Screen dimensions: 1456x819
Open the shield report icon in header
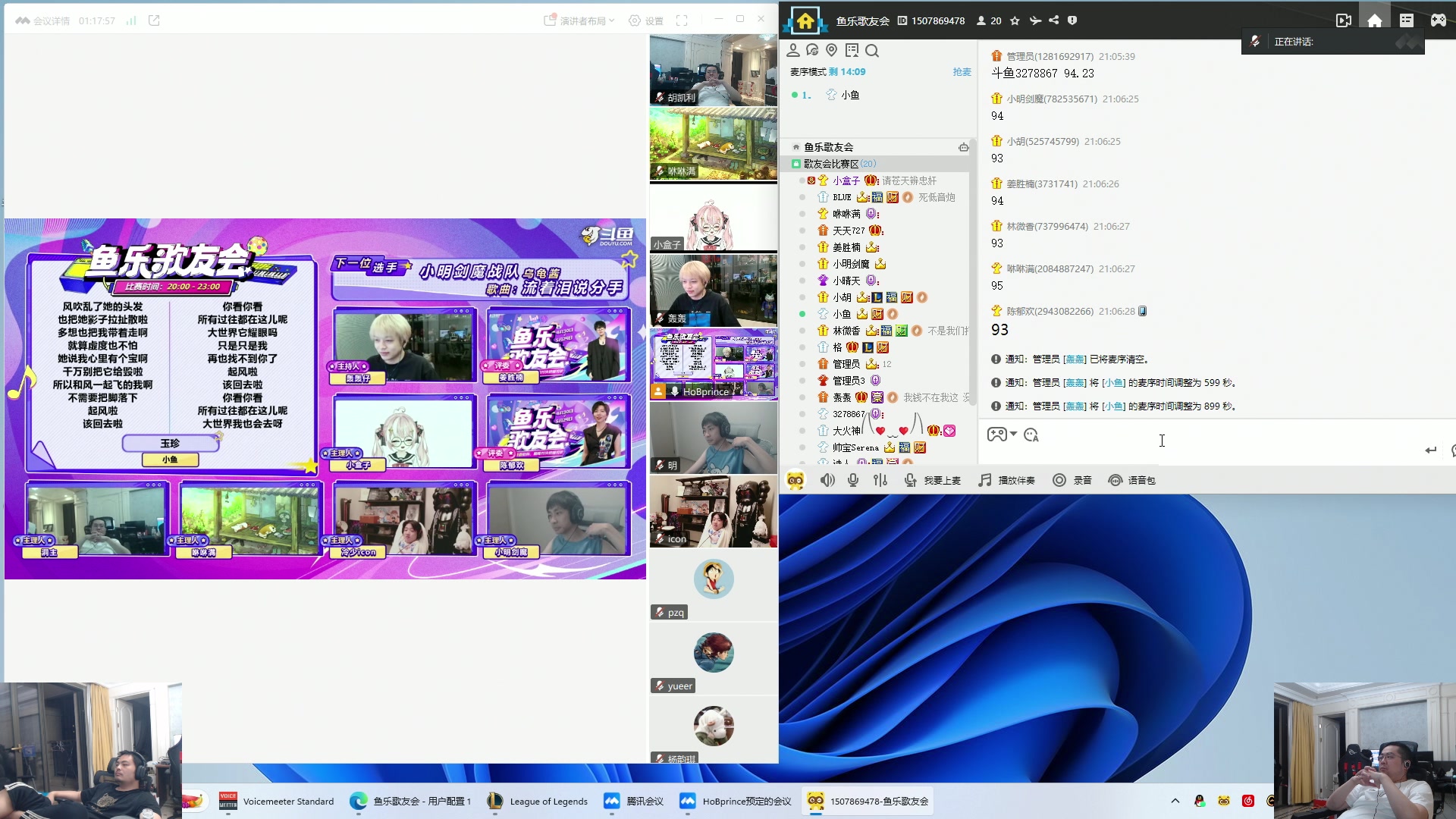pos(1072,20)
